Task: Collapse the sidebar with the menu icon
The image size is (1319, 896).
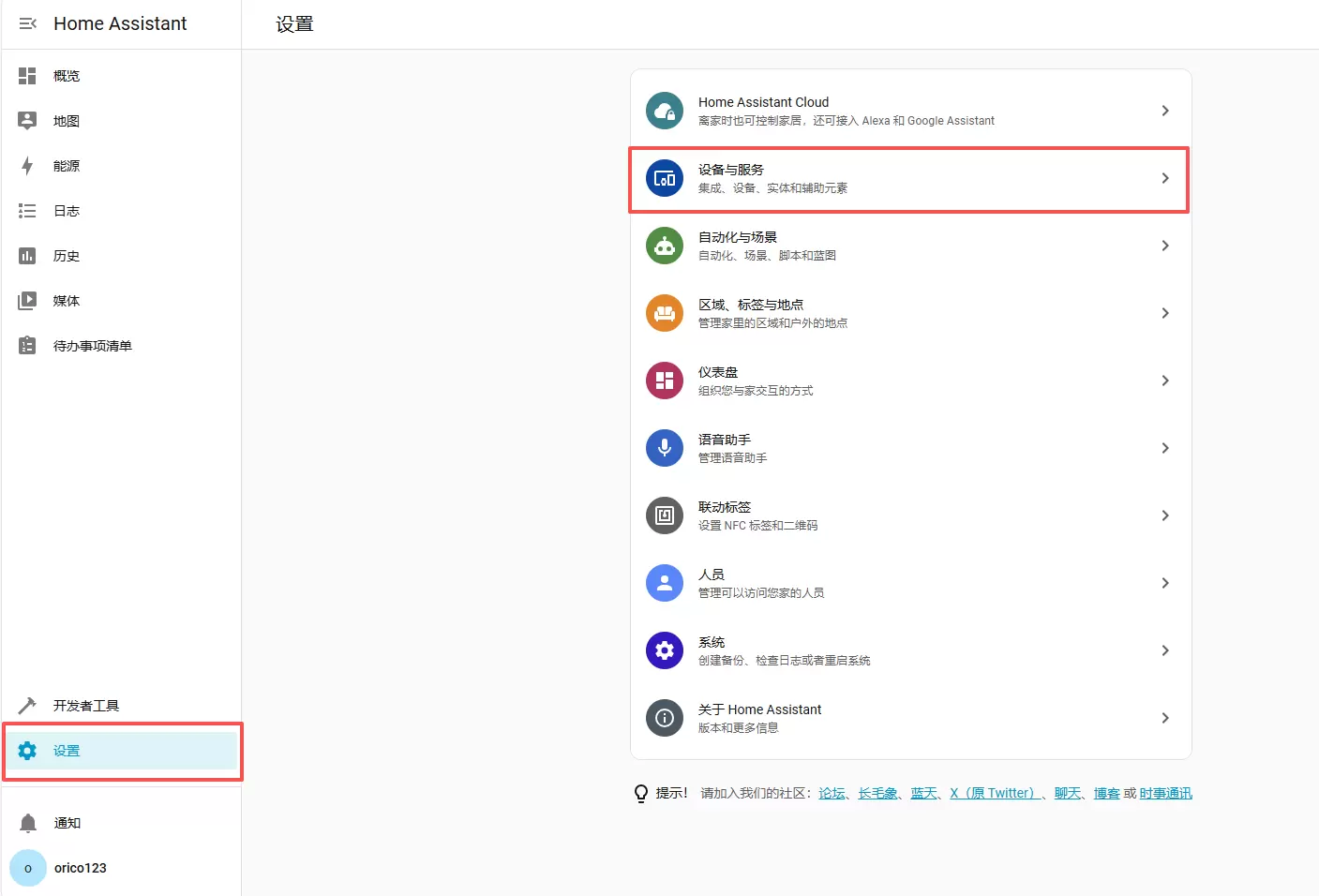Action: 28,23
